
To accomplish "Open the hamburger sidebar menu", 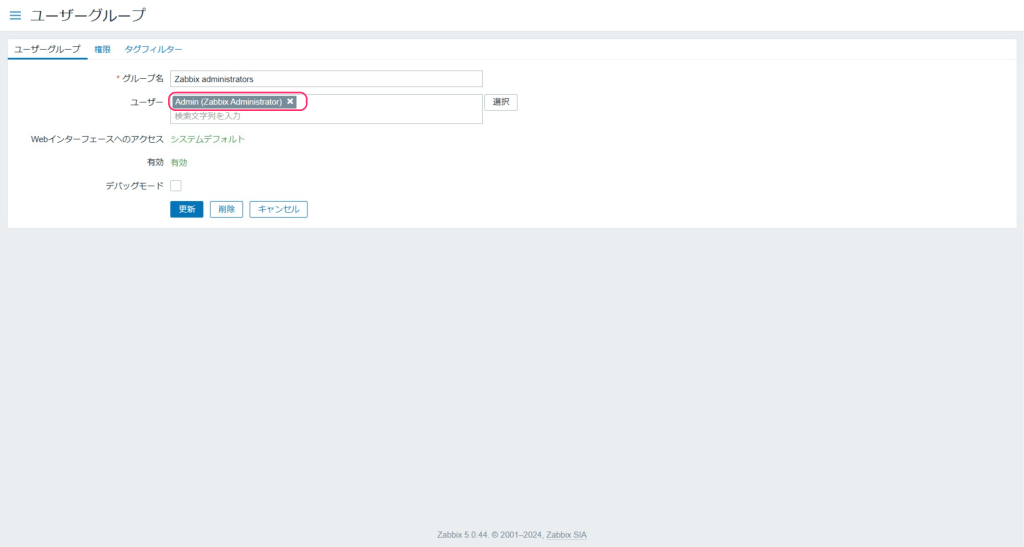I will coord(15,15).
